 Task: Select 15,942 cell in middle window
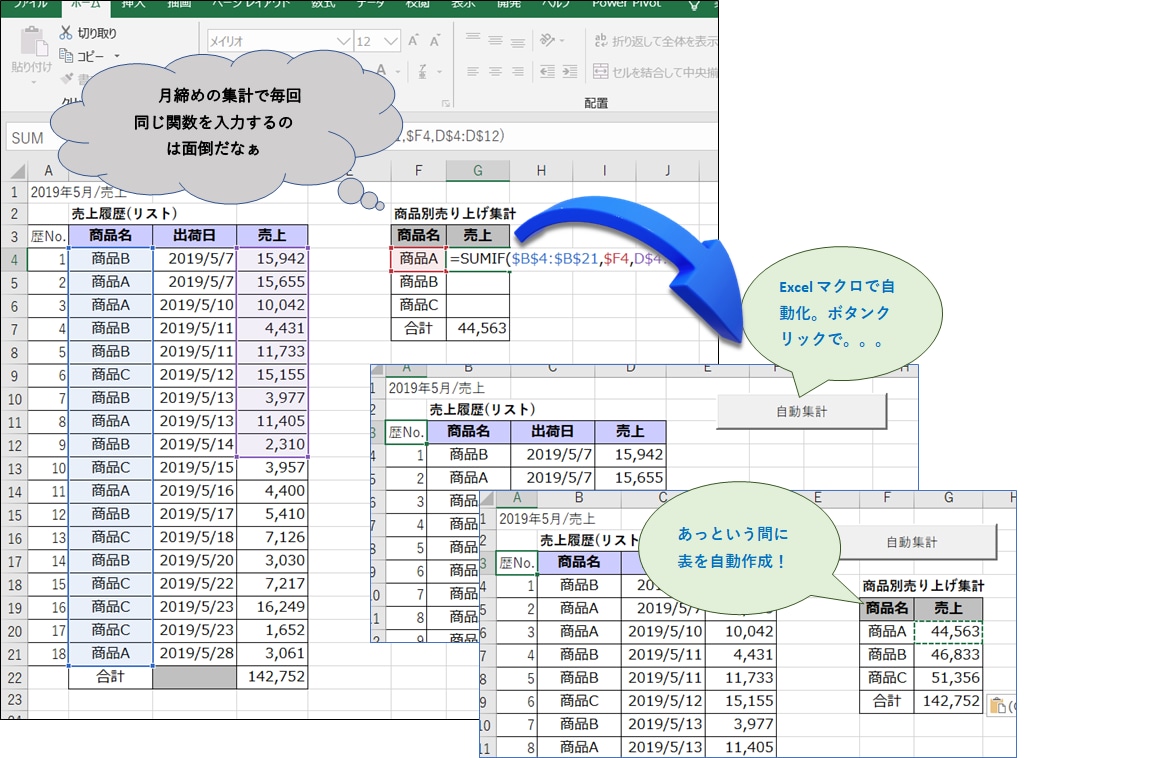tap(630, 455)
